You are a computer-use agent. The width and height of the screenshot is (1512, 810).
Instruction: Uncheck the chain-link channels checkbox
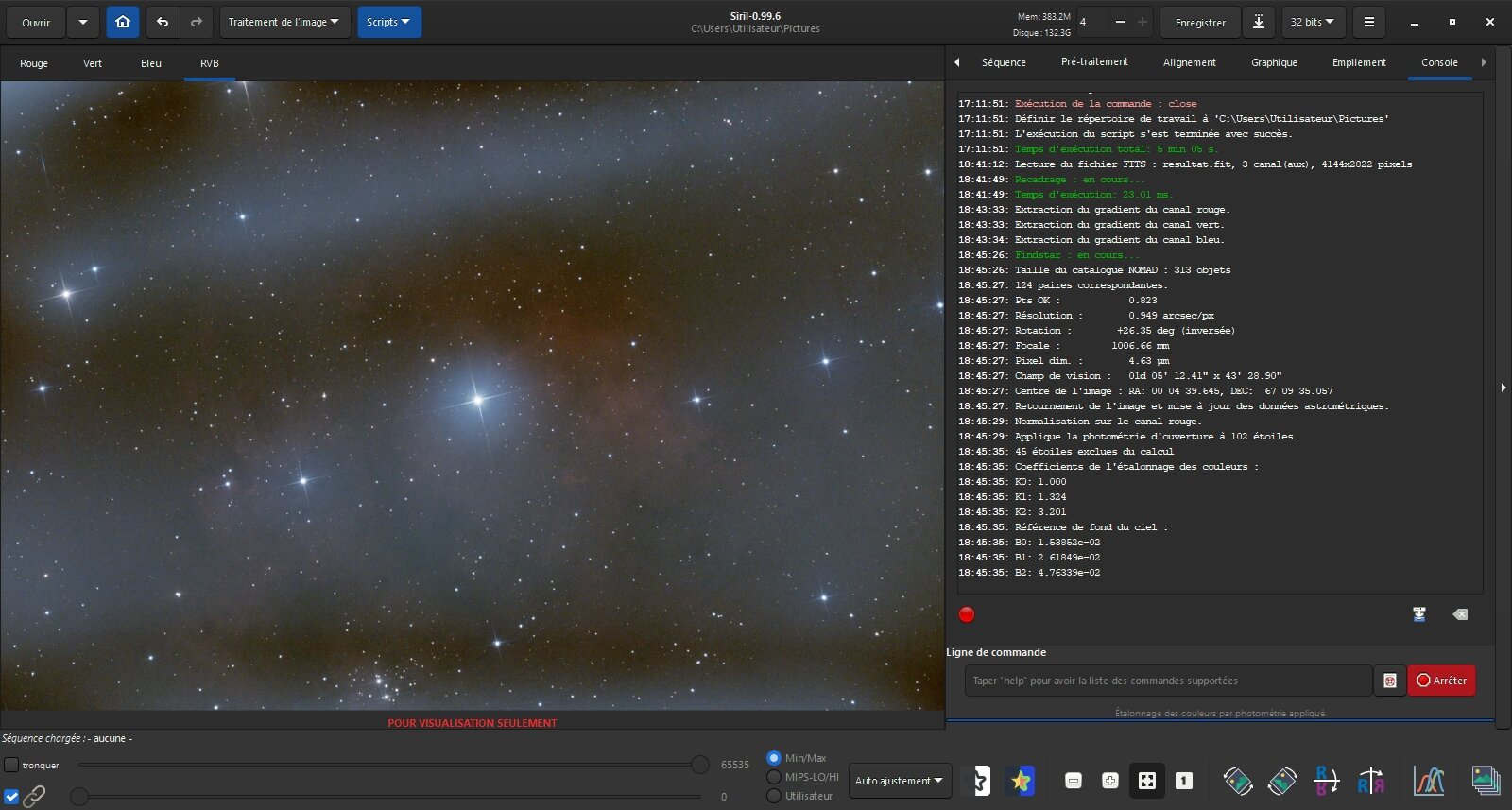[11, 797]
